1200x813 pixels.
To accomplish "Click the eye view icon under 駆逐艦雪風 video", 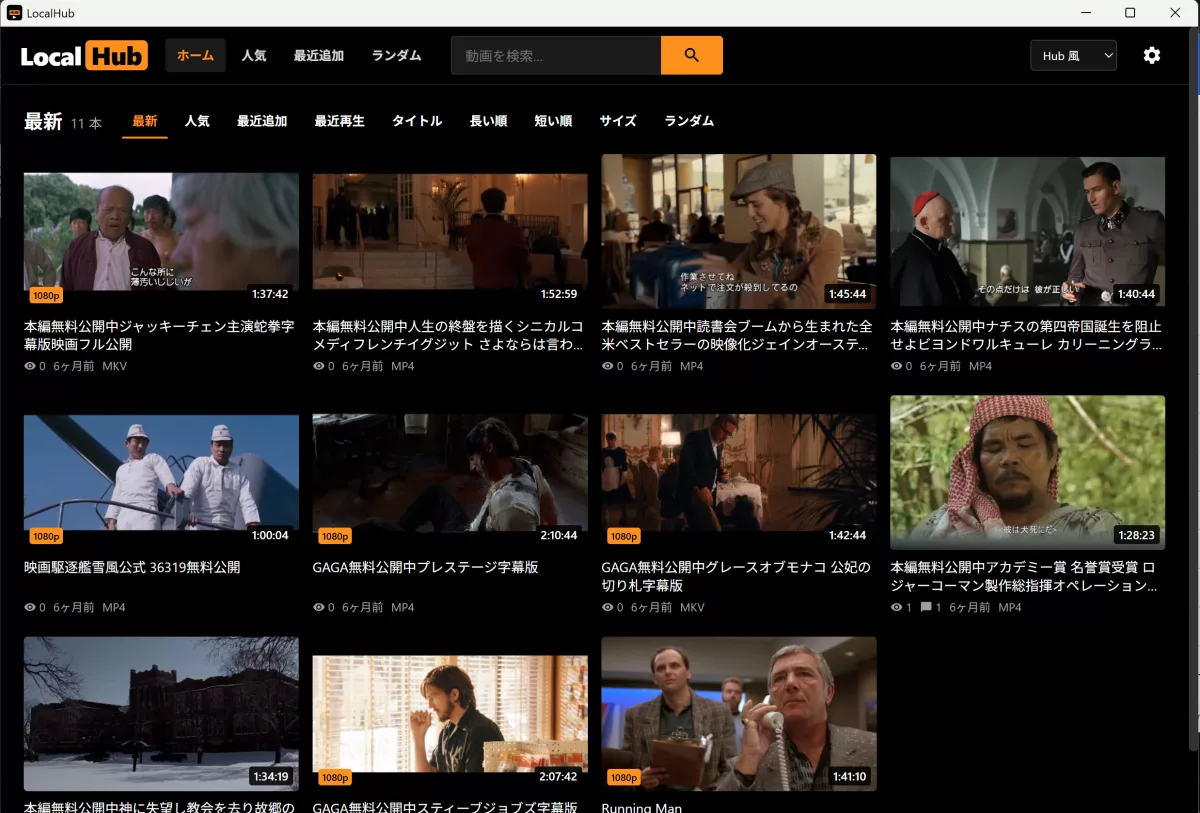I will coord(30,607).
